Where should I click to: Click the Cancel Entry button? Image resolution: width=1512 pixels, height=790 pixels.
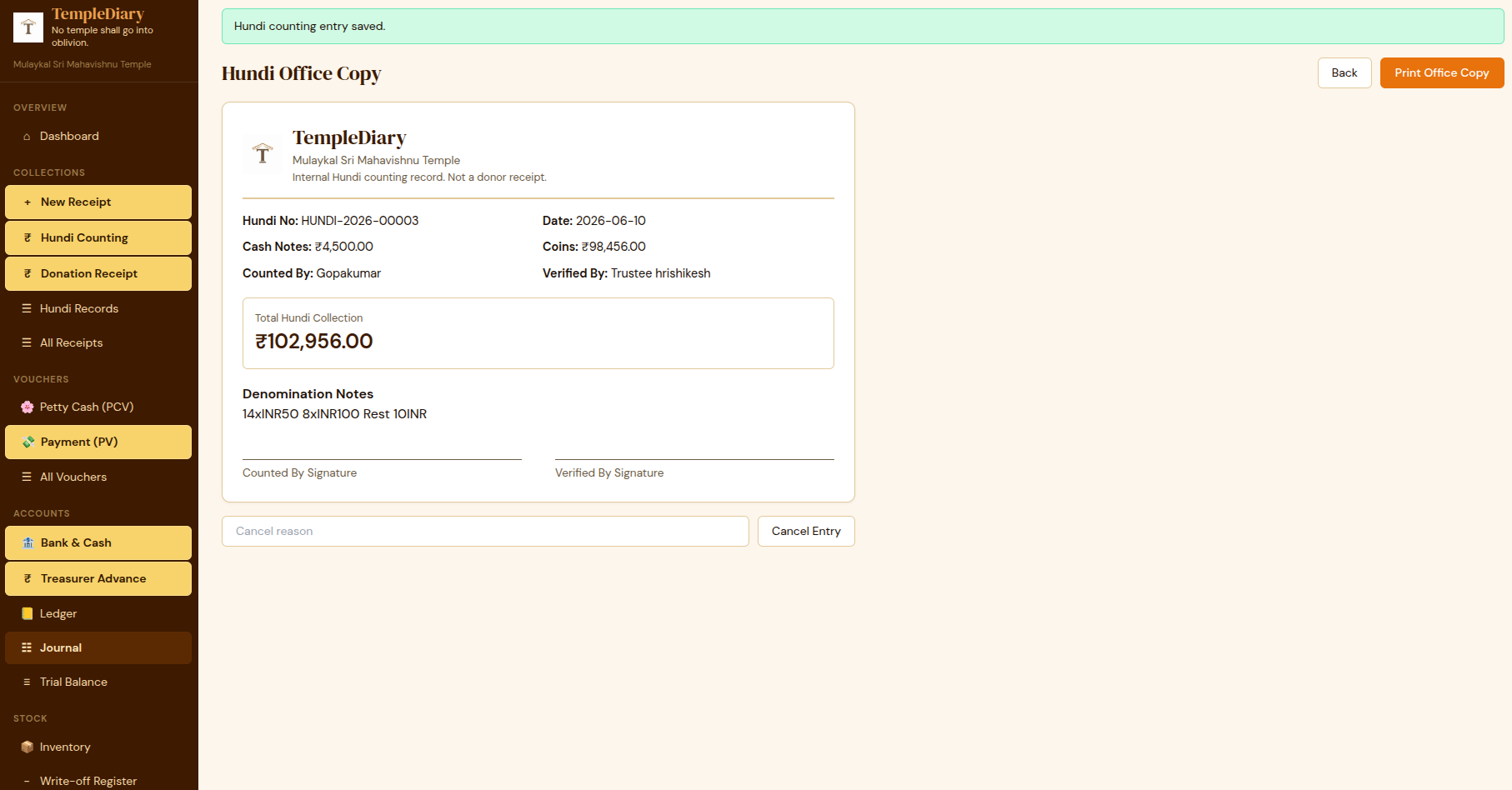(x=806, y=532)
